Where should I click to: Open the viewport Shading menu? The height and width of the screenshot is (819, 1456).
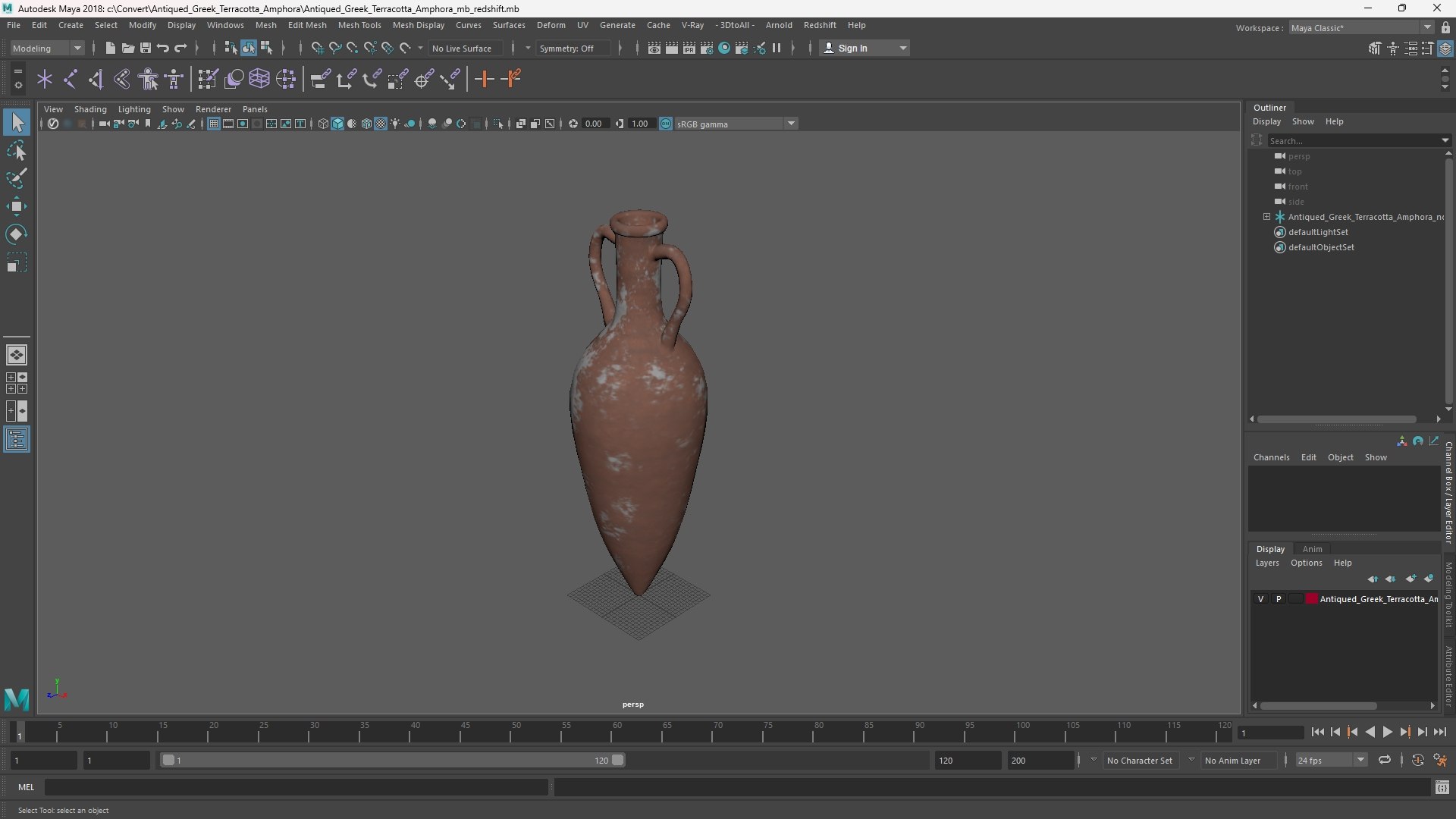coord(90,109)
